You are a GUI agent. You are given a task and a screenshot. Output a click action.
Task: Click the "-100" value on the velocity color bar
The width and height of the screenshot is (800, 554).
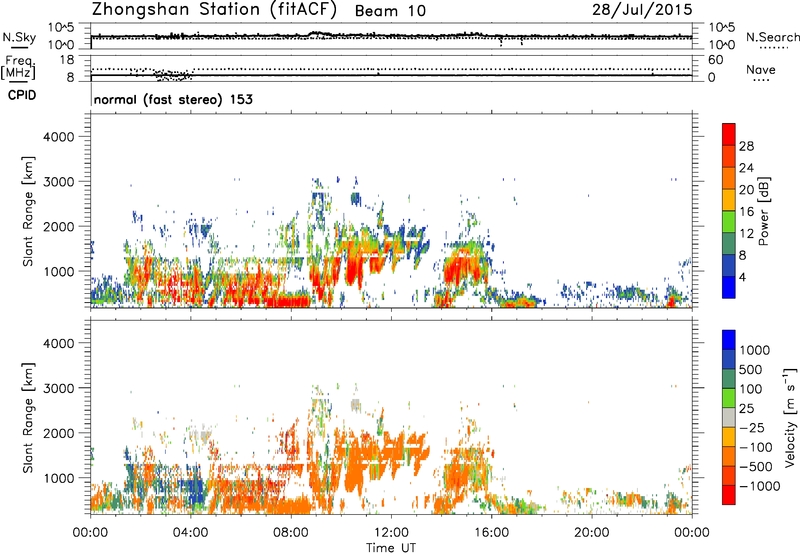coord(756,447)
